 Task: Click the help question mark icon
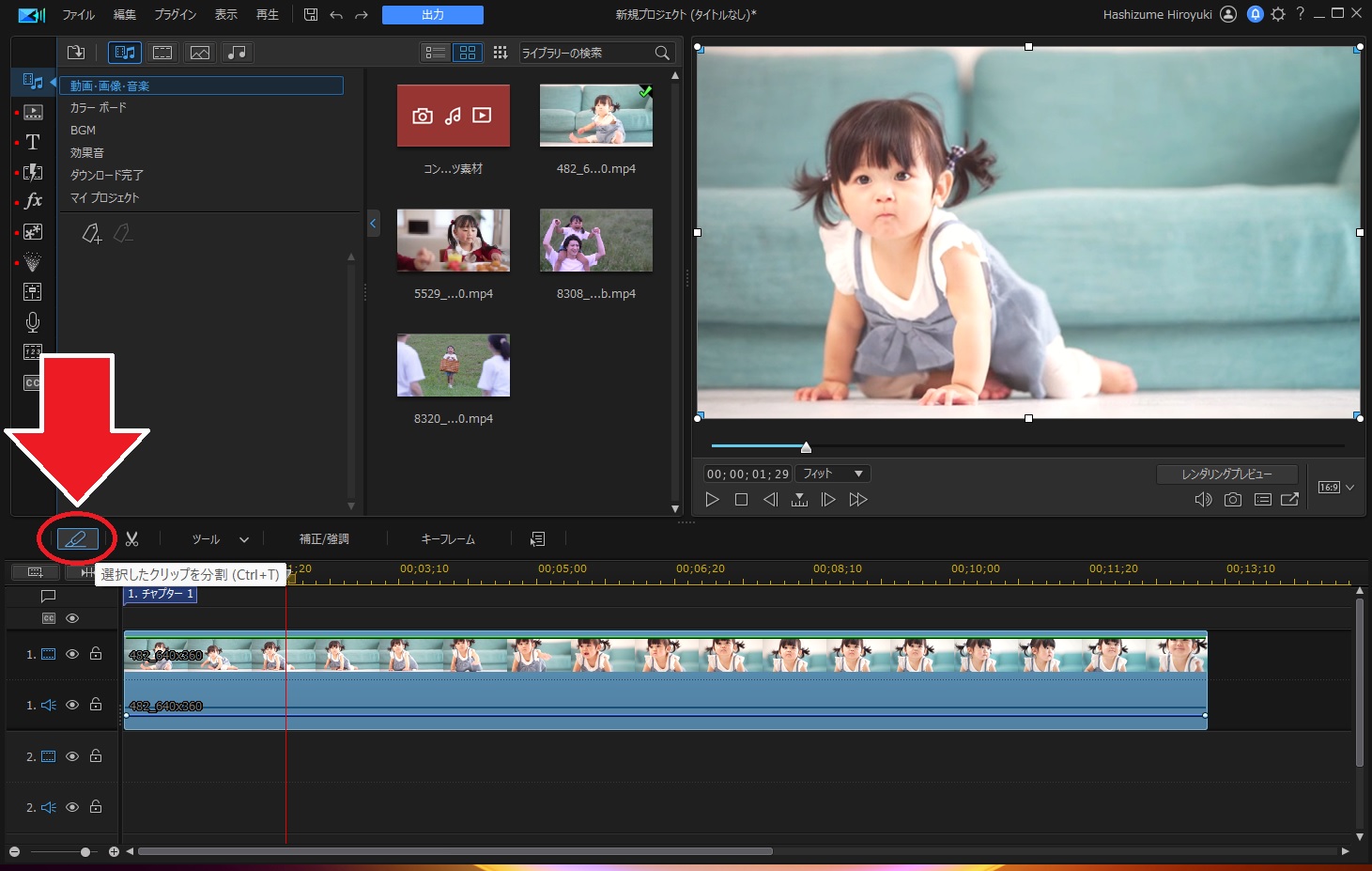1301,14
